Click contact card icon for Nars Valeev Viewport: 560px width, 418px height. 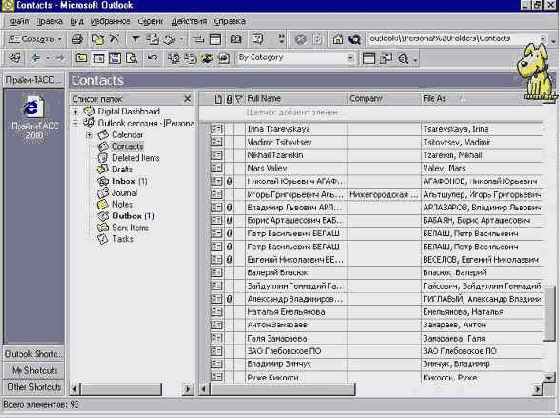(x=216, y=168)
